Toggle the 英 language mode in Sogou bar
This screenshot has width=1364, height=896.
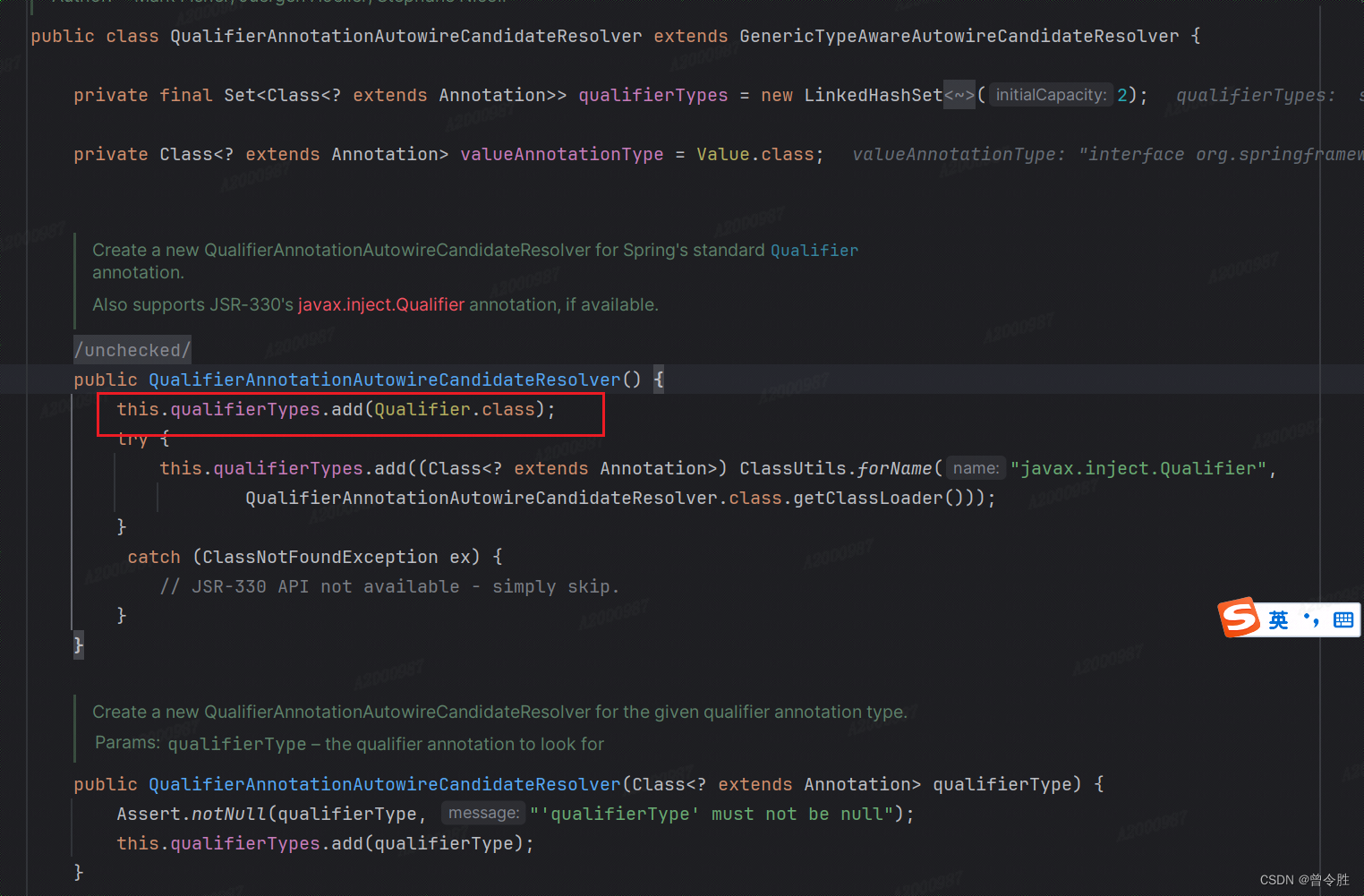point(1278,619)
